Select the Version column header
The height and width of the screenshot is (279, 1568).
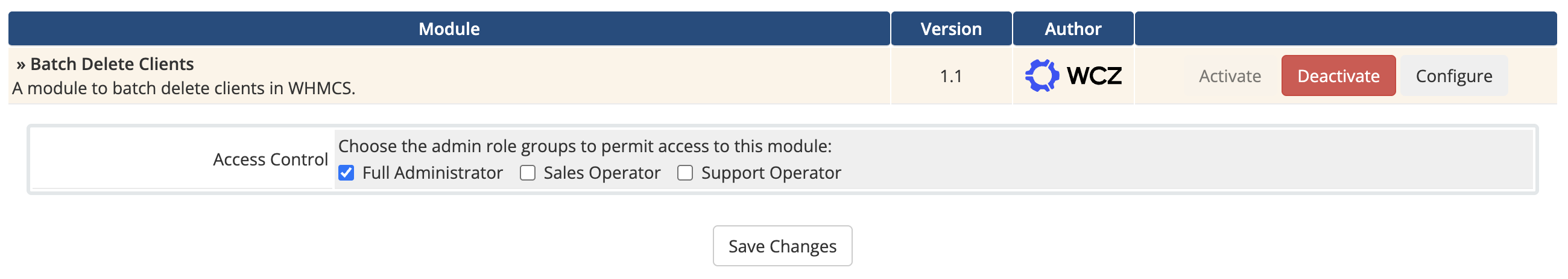951,28
